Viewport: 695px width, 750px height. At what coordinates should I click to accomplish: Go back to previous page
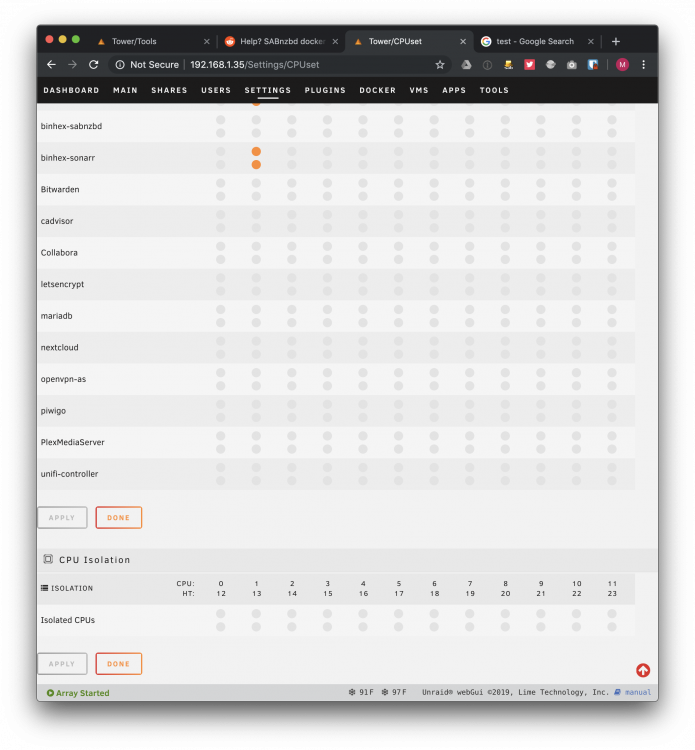[x=51, y=65]
